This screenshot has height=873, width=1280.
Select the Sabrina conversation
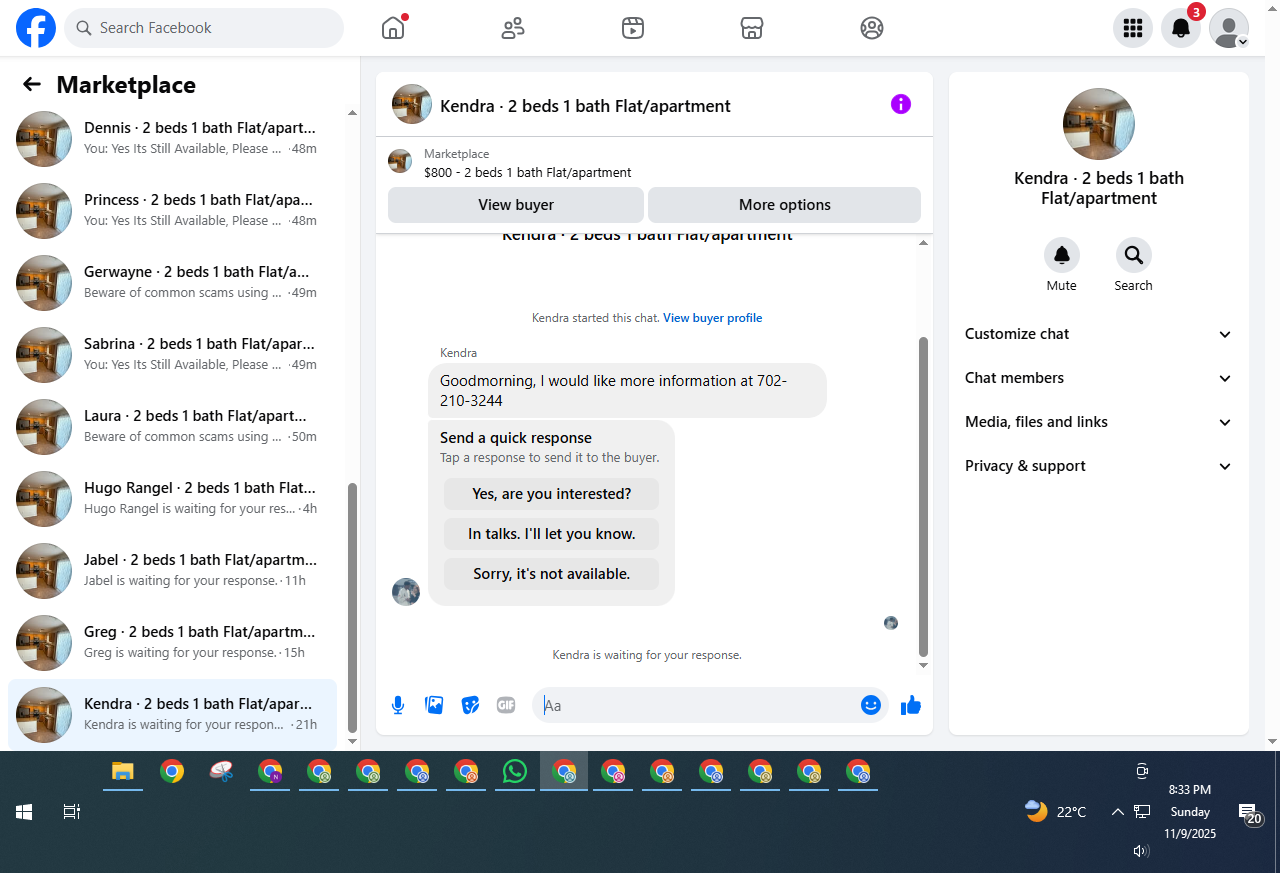(172, 355)
